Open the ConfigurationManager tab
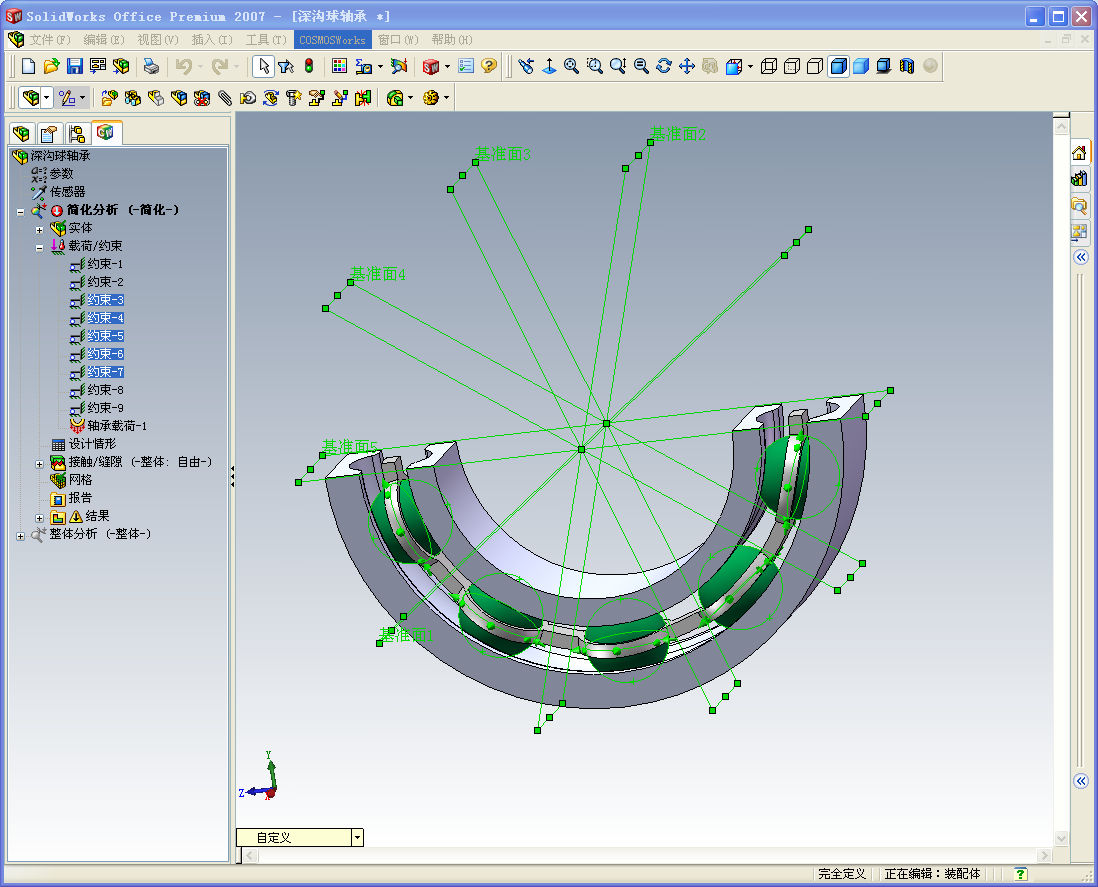This screenshot has height=887, width=1098. coord(77,133)
